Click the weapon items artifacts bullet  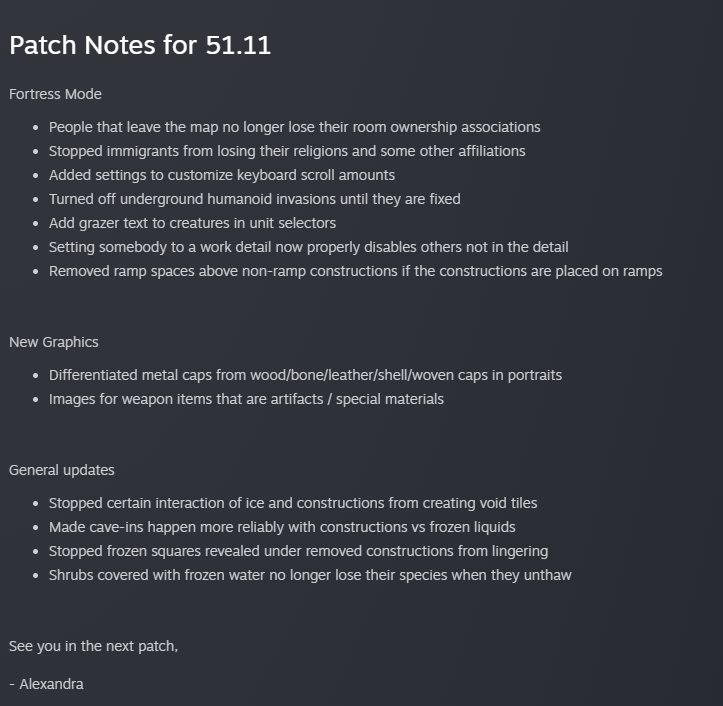pyautogui.click(x=246, y=399)
